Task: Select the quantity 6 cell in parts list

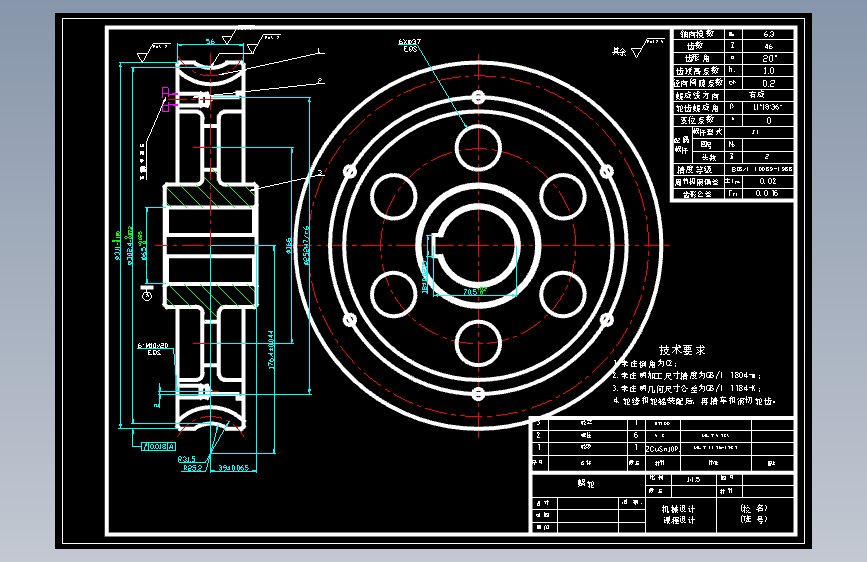Action: [635, 435]
